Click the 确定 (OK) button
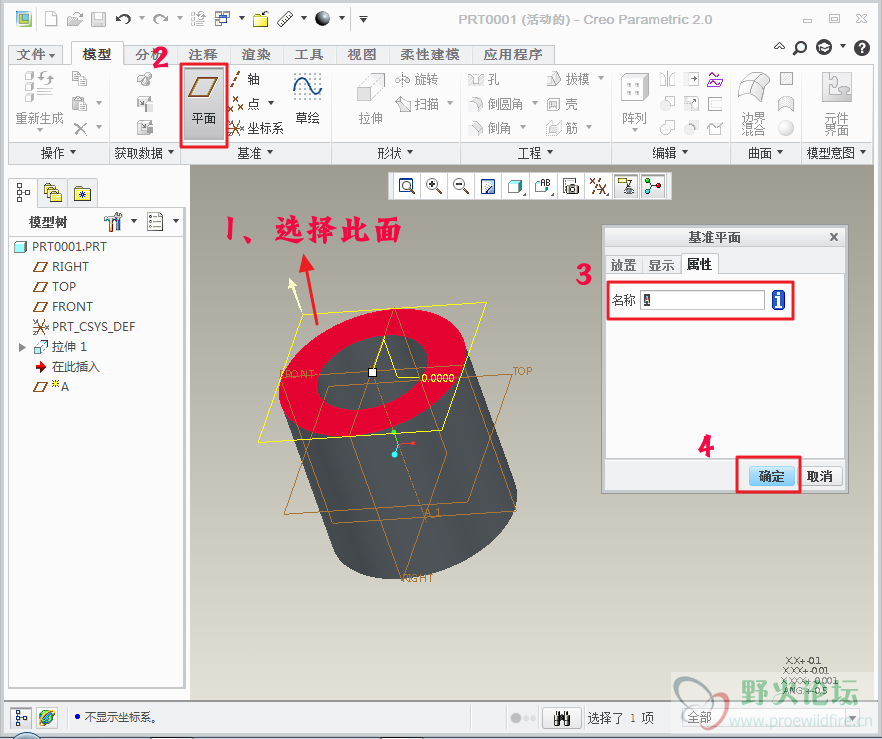The width and height of the screenshot is (882, 739). [x=771, y=476]
